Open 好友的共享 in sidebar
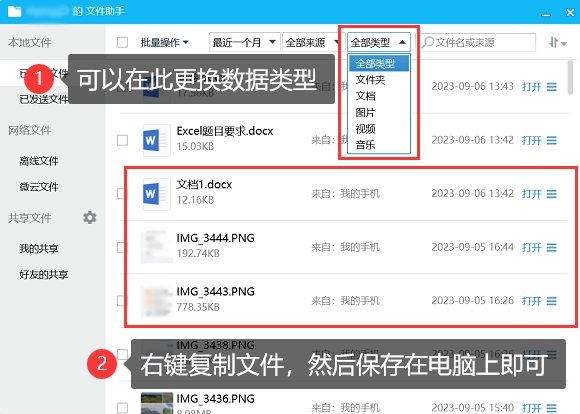The image size is (580, 414). tap(44, 275)
